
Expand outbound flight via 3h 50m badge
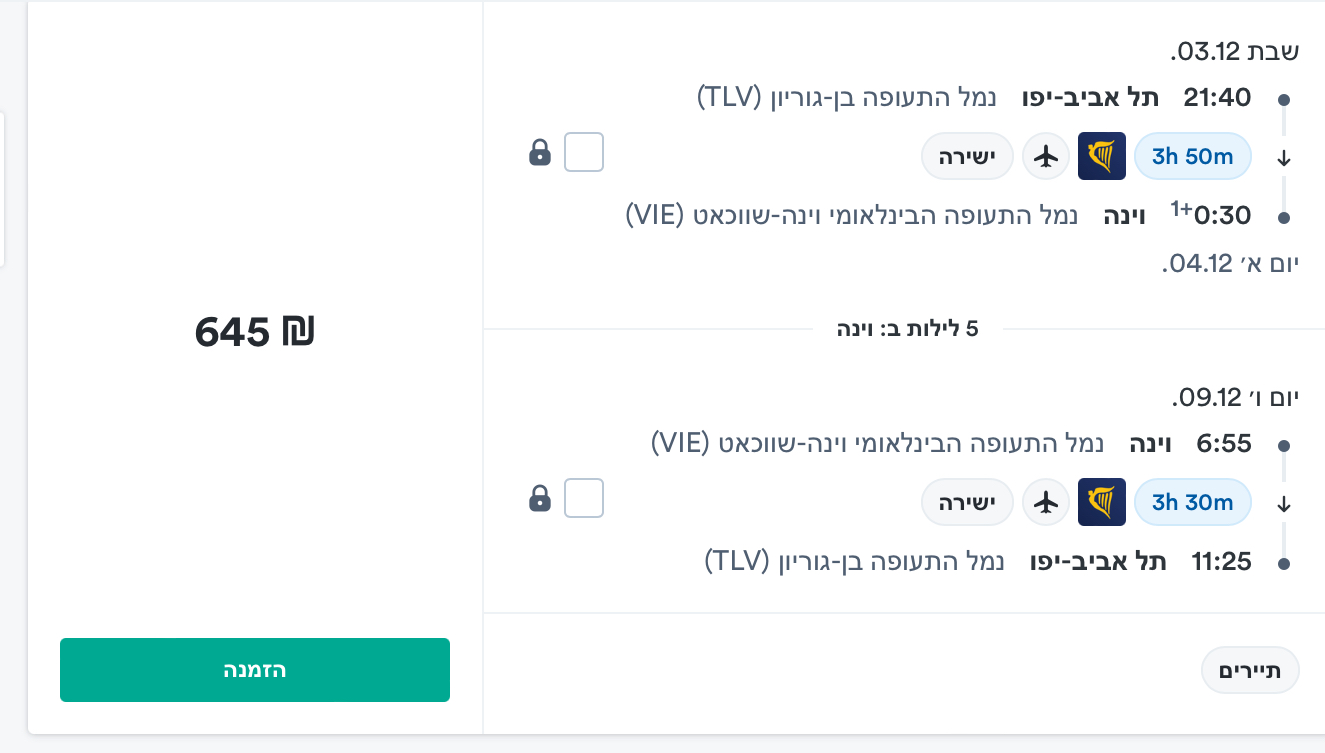pyautogui.click(x=1192, y=156)
